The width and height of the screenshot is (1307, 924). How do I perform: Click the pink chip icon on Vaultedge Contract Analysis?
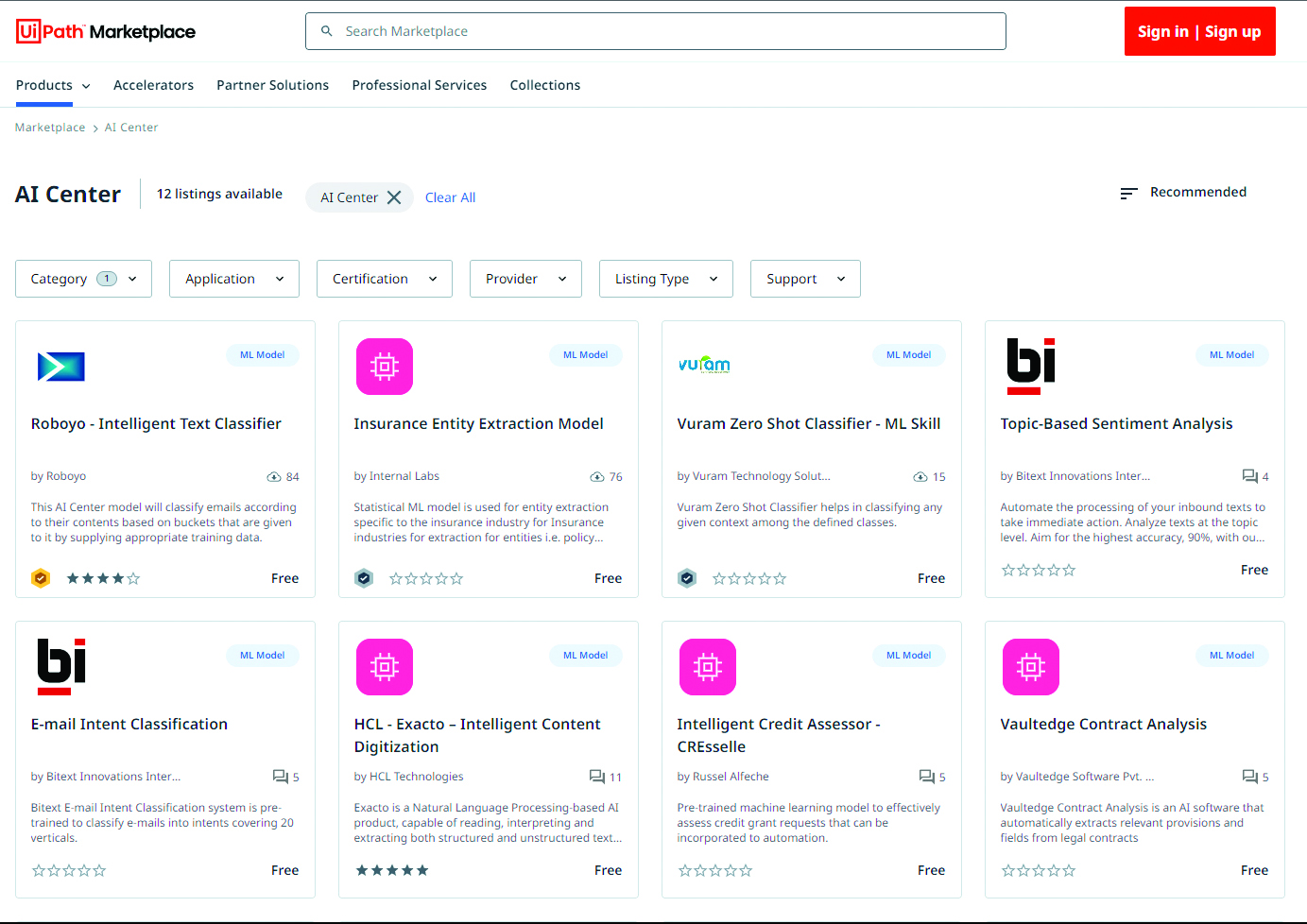[x=1031, y=667]
